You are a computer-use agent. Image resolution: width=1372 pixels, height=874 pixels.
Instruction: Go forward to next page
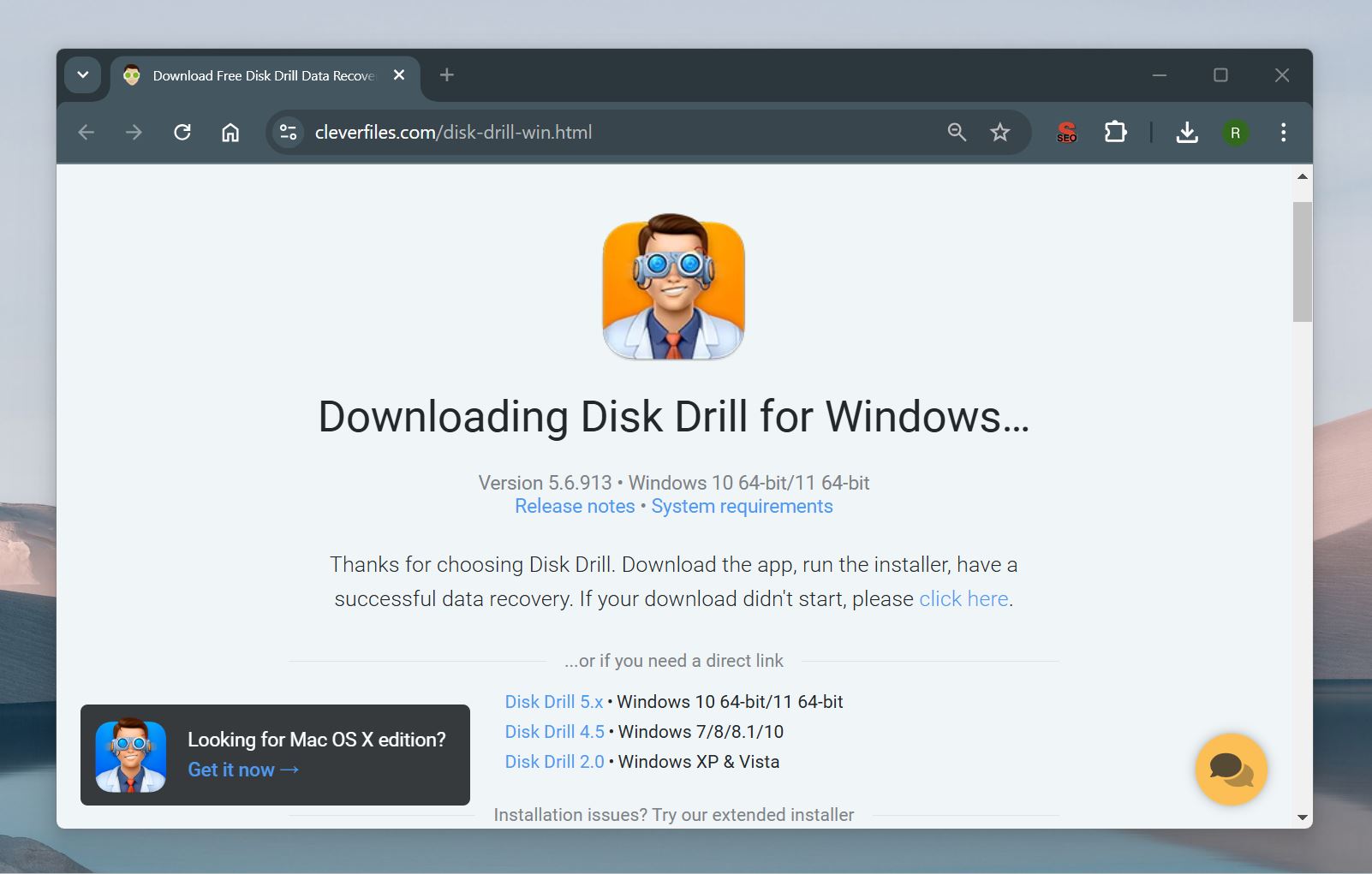[x=134, y=132]
